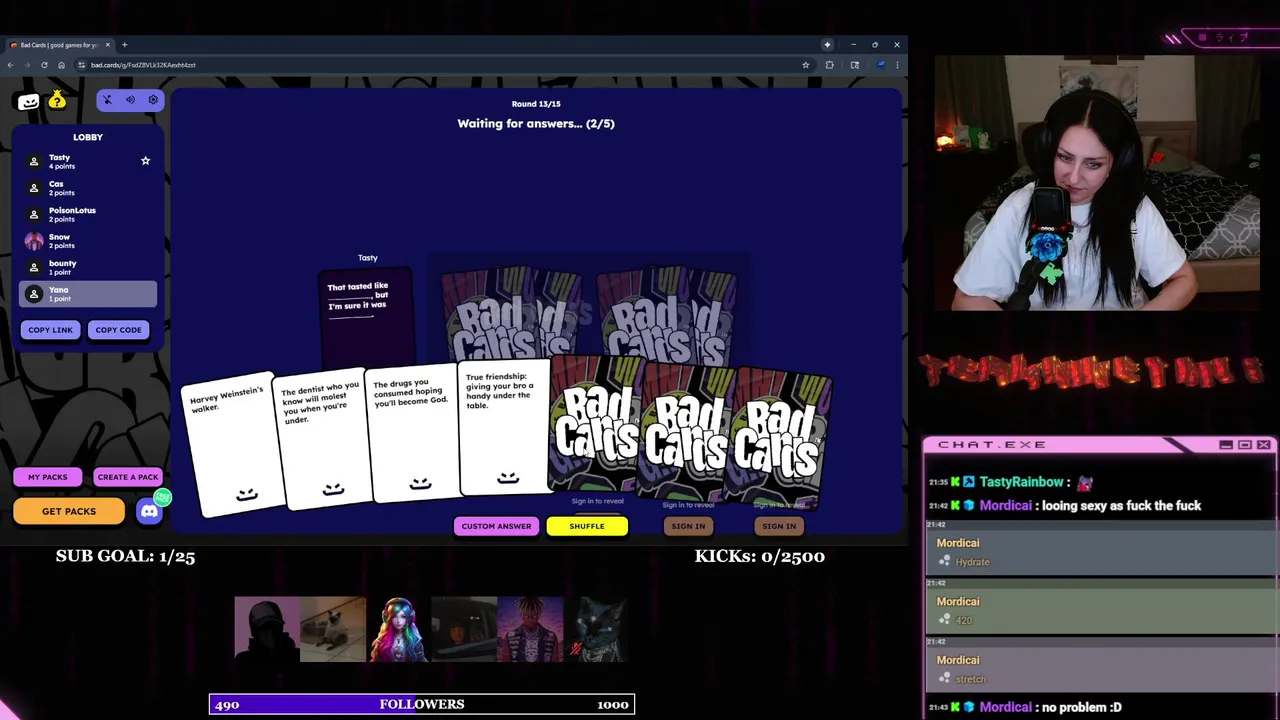
Task: Click the cat photo follower avatar
Action: [333, 629]
